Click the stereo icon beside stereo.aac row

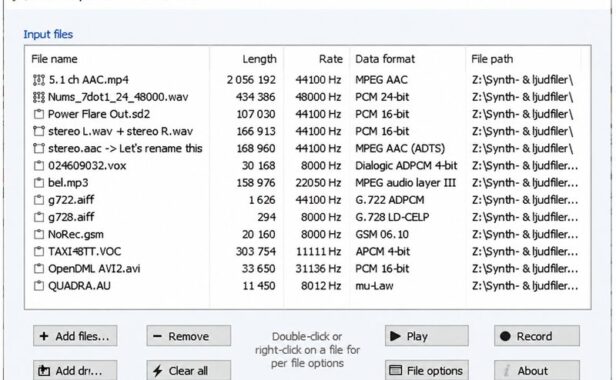[x=38, y=149]
